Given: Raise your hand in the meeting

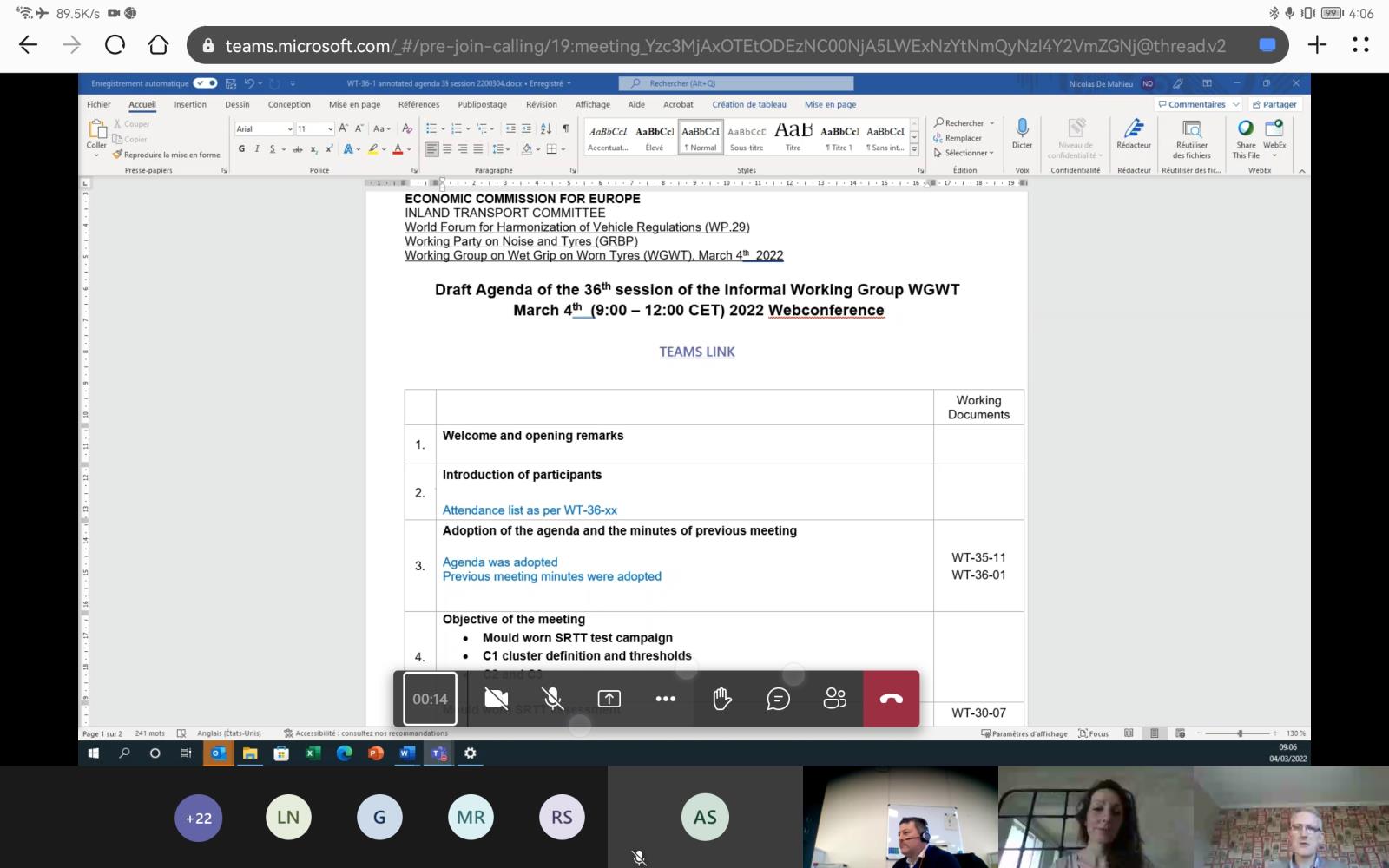Looking at the screenshot, I should 722,699.
